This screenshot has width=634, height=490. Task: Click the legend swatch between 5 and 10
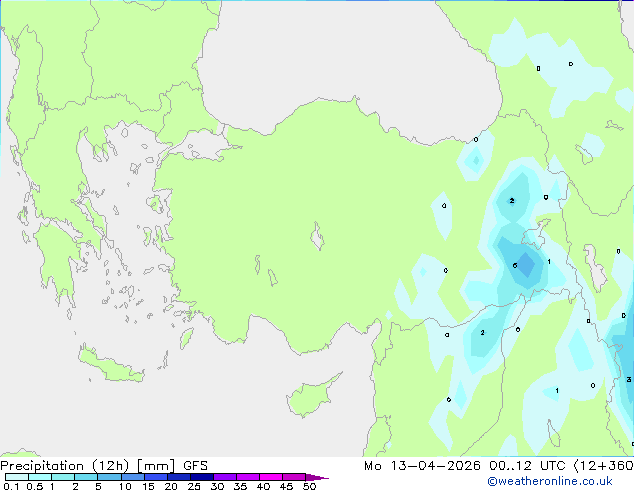coord(110,477)
